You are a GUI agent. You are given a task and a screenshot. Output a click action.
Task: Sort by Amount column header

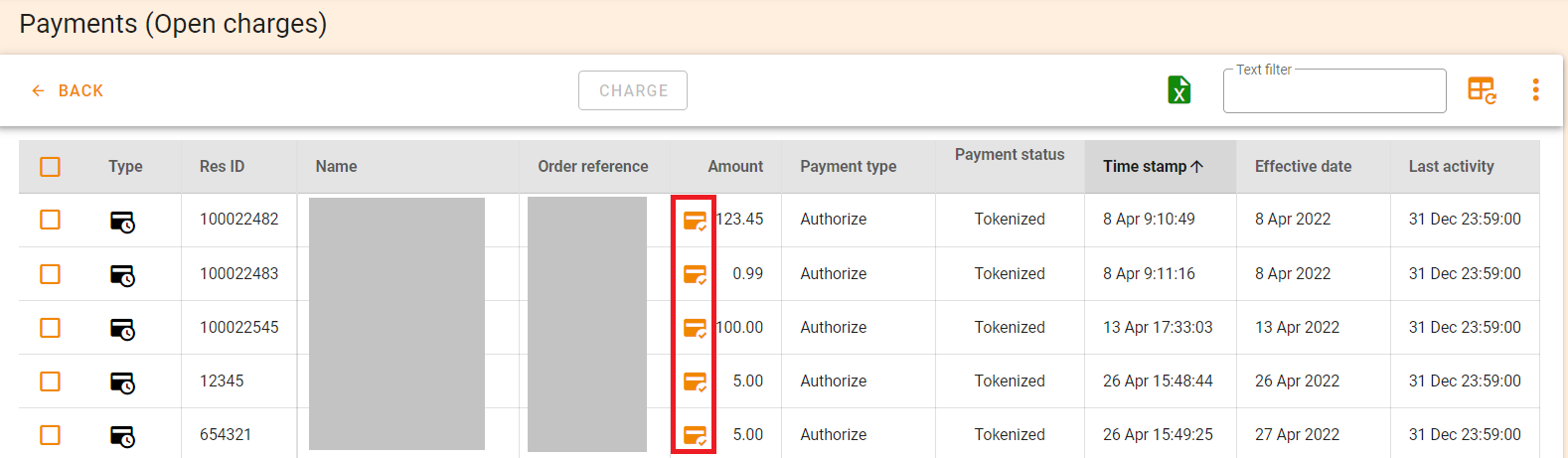735,167
